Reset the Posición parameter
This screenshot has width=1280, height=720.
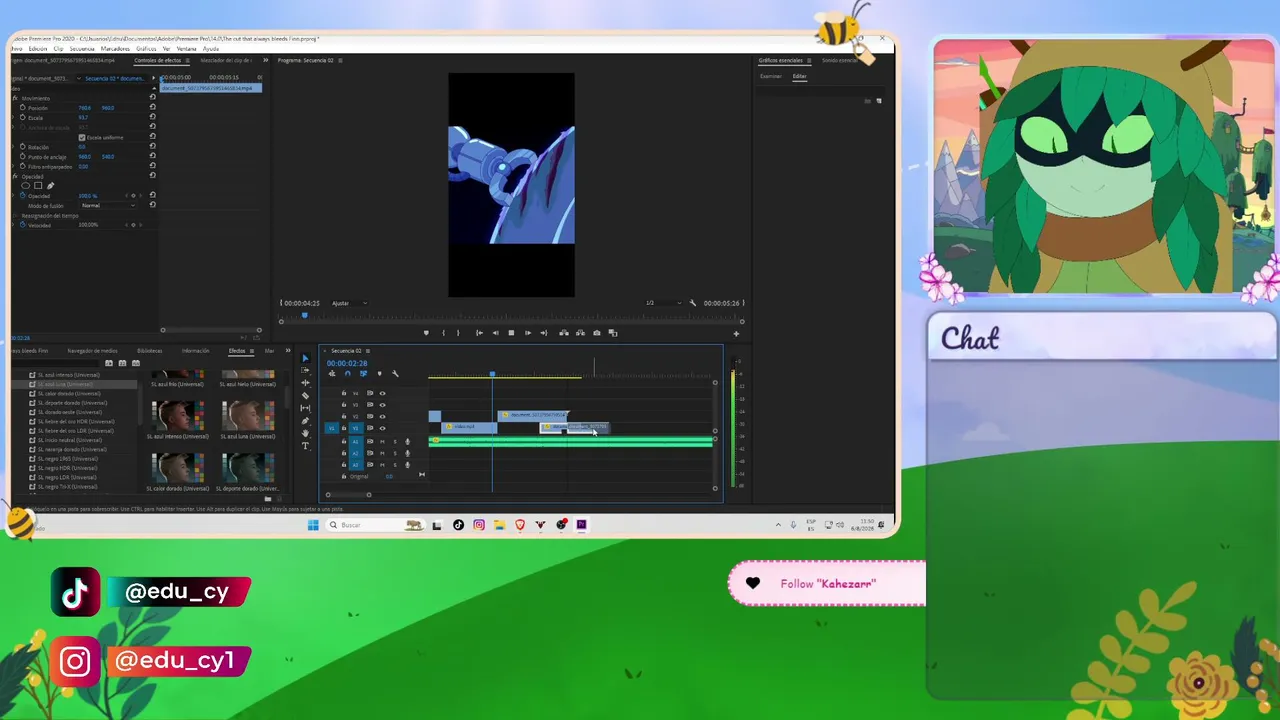tap(152, 107)
